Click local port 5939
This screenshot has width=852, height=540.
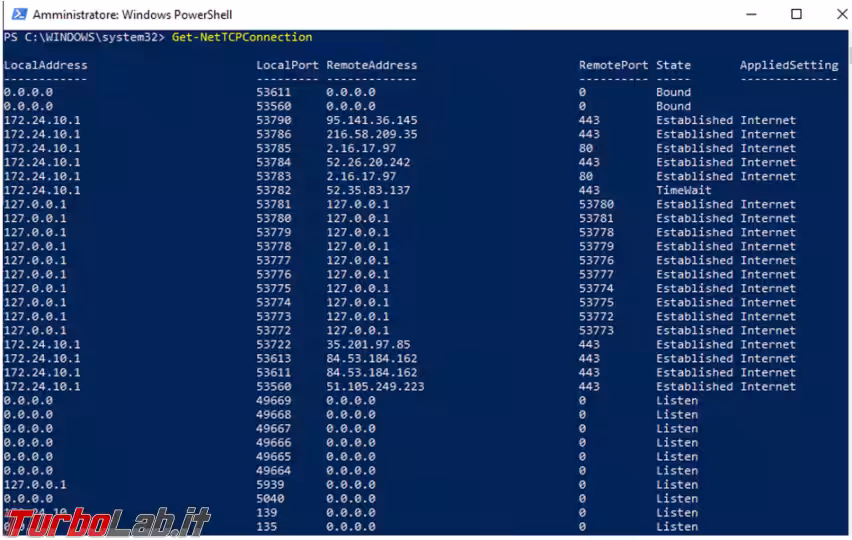(x=270, y=485)
